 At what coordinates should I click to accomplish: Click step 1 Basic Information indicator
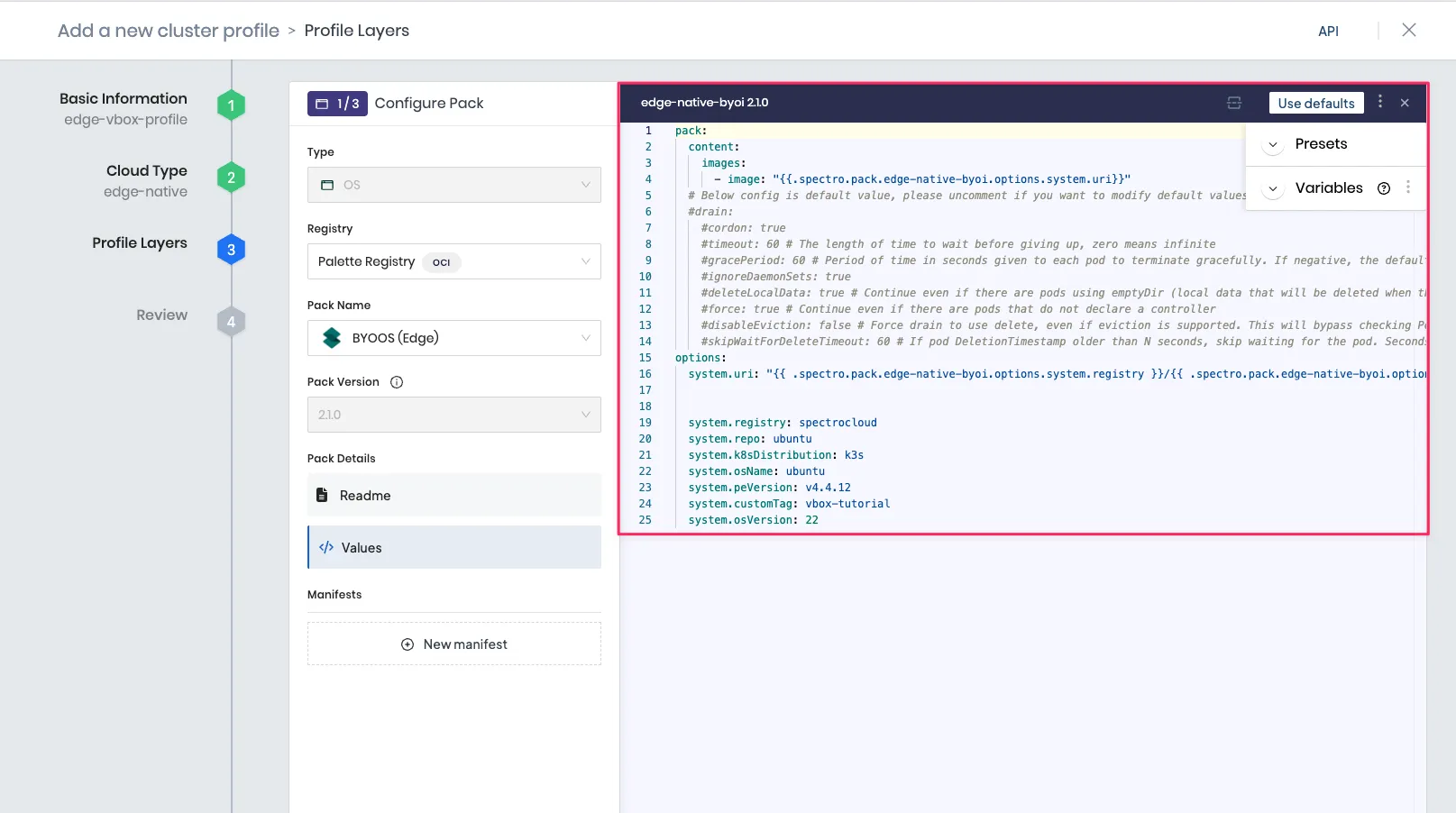pyautogui.click(x=231, y=105)
